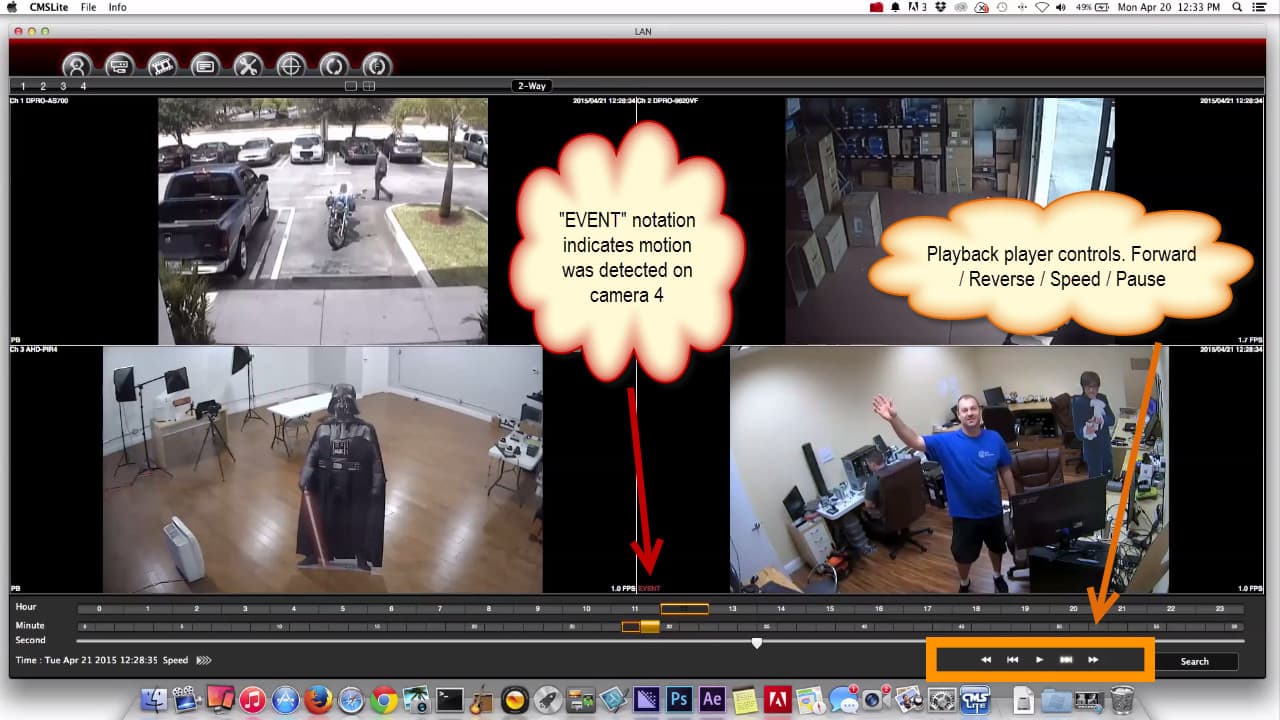Open Finder from the Dock
Screen dimensions: 1280x720
[154, 698]
